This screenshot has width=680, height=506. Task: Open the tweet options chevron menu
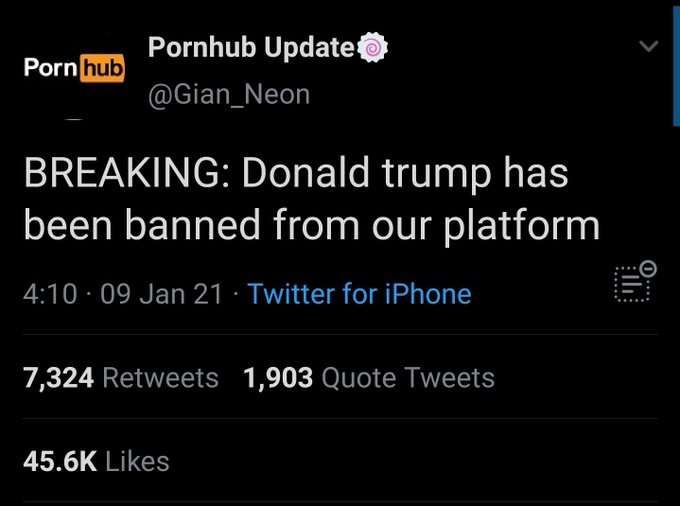click(648, 46)
